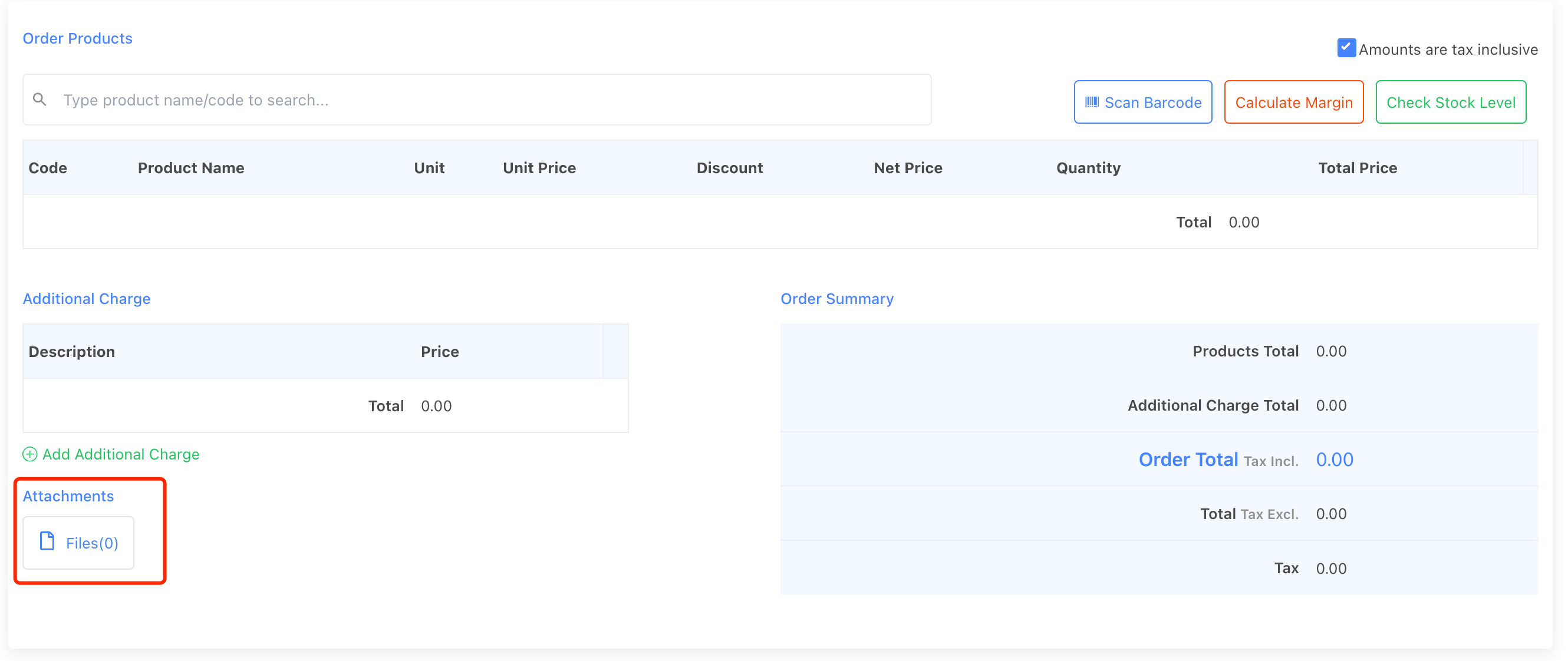Viewport: 1568px width, 661px height.
Task: Click Add Additional Charge link
Action: pyautogui.click(x=120, y=454)
